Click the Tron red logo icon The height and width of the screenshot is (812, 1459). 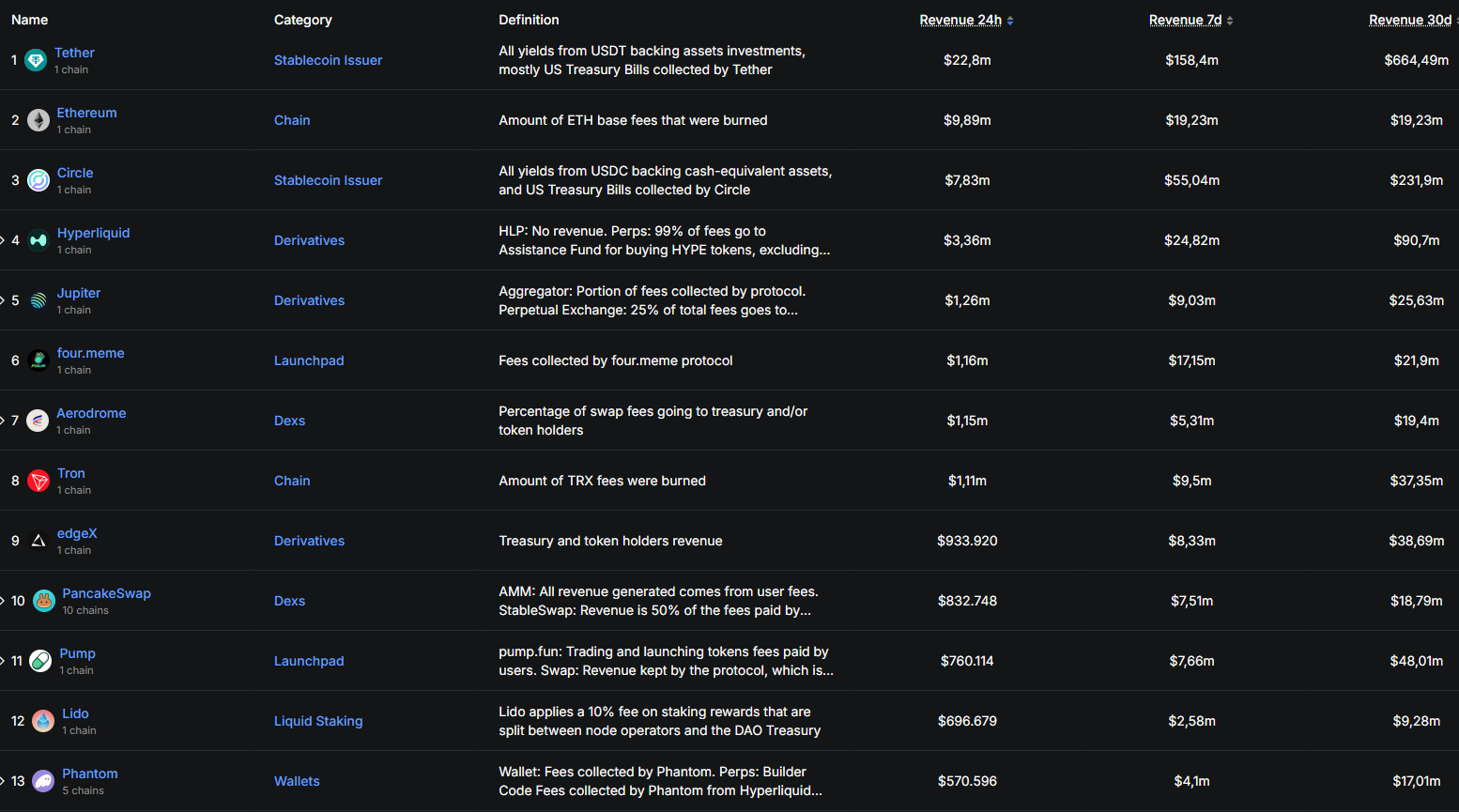[38, 481]
